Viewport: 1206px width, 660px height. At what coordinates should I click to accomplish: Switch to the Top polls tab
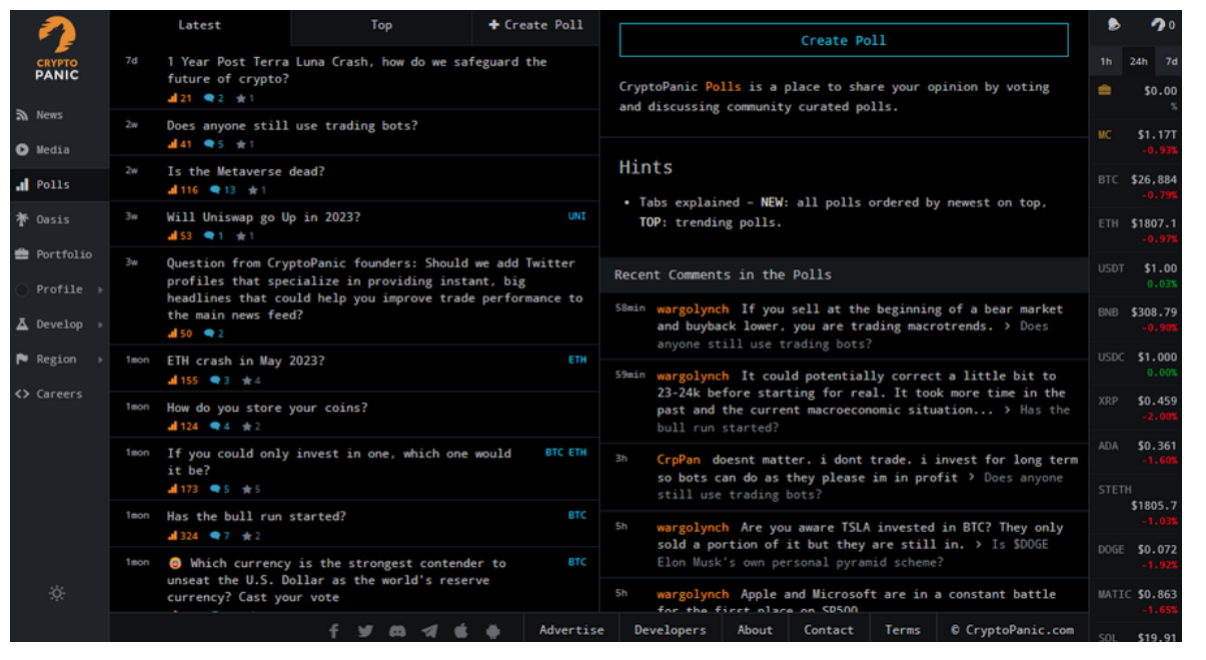382,25
